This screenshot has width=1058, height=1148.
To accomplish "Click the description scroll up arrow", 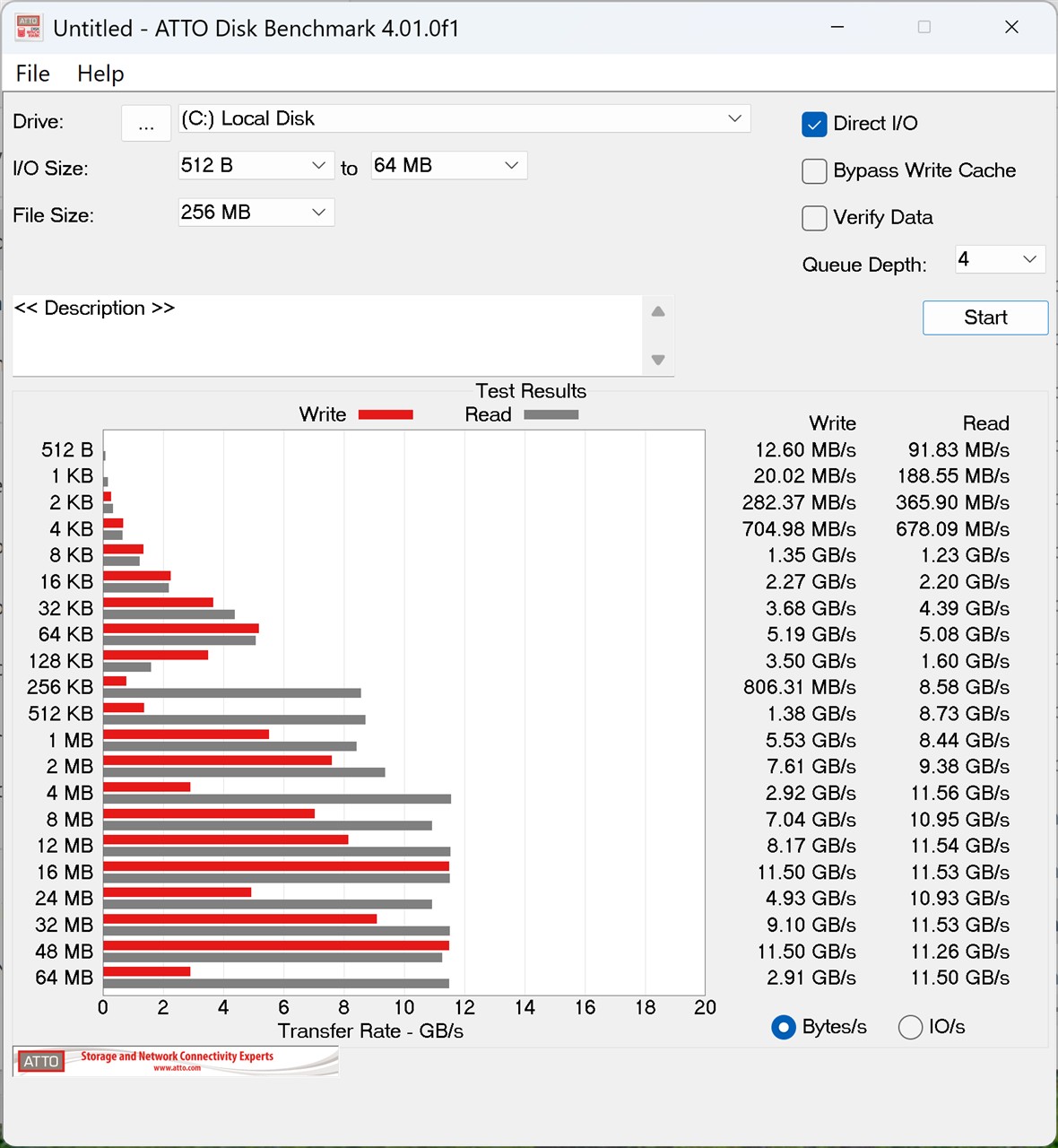I will point(658,311).
